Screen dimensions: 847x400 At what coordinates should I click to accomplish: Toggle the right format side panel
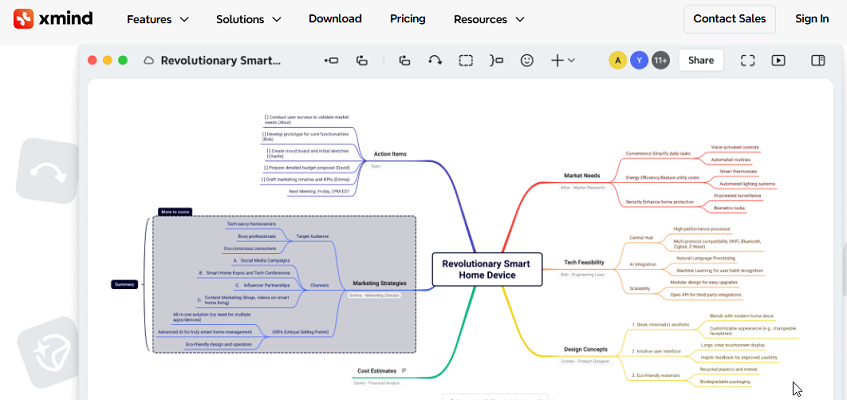click(x=818, y=61)
